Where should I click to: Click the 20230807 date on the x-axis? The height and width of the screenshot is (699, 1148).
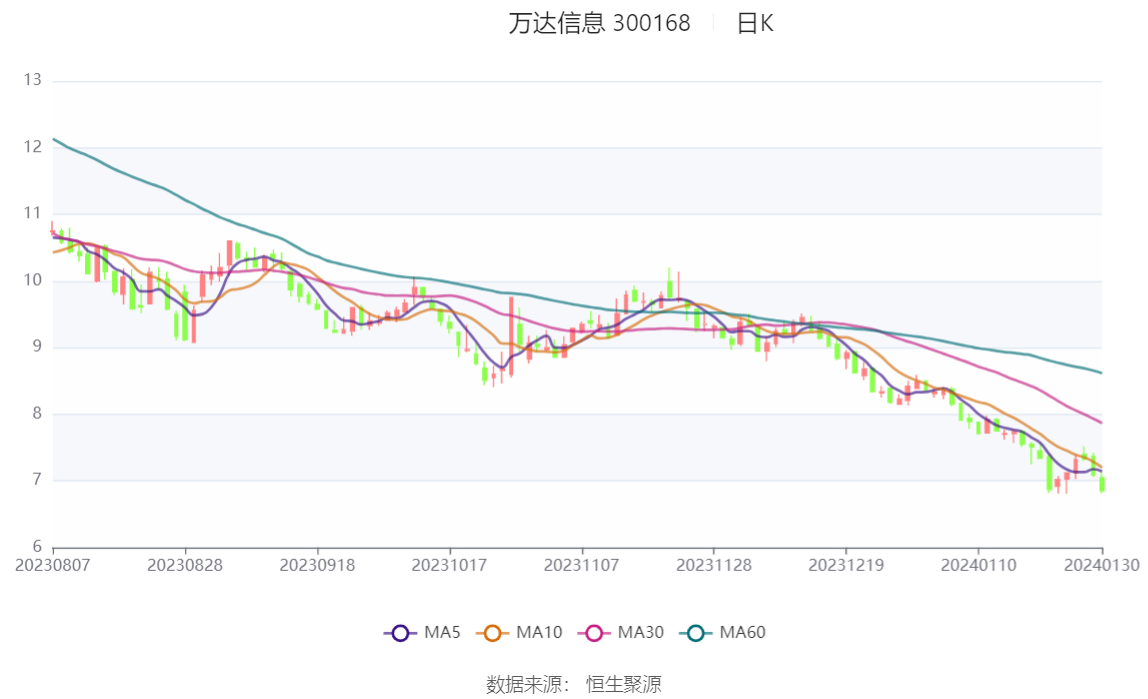[x=52, y=565]
